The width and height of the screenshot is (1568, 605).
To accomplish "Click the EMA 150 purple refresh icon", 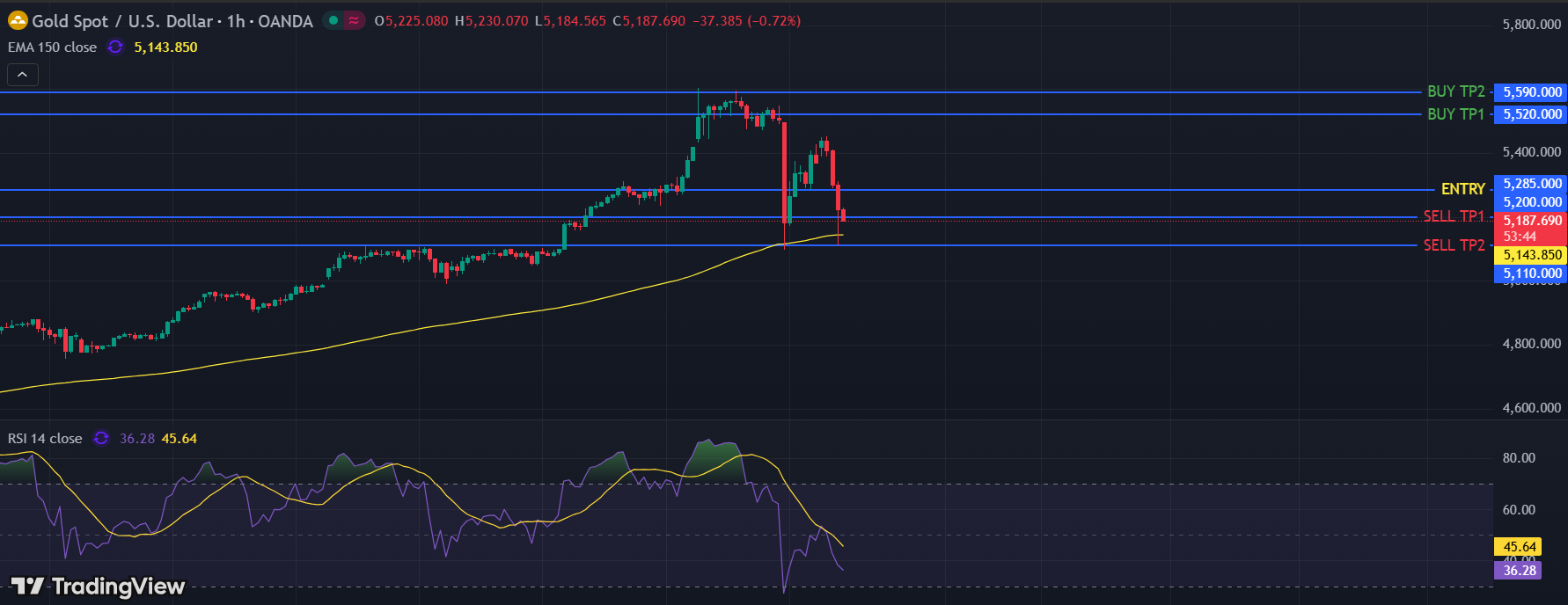I will click(115, 47).
